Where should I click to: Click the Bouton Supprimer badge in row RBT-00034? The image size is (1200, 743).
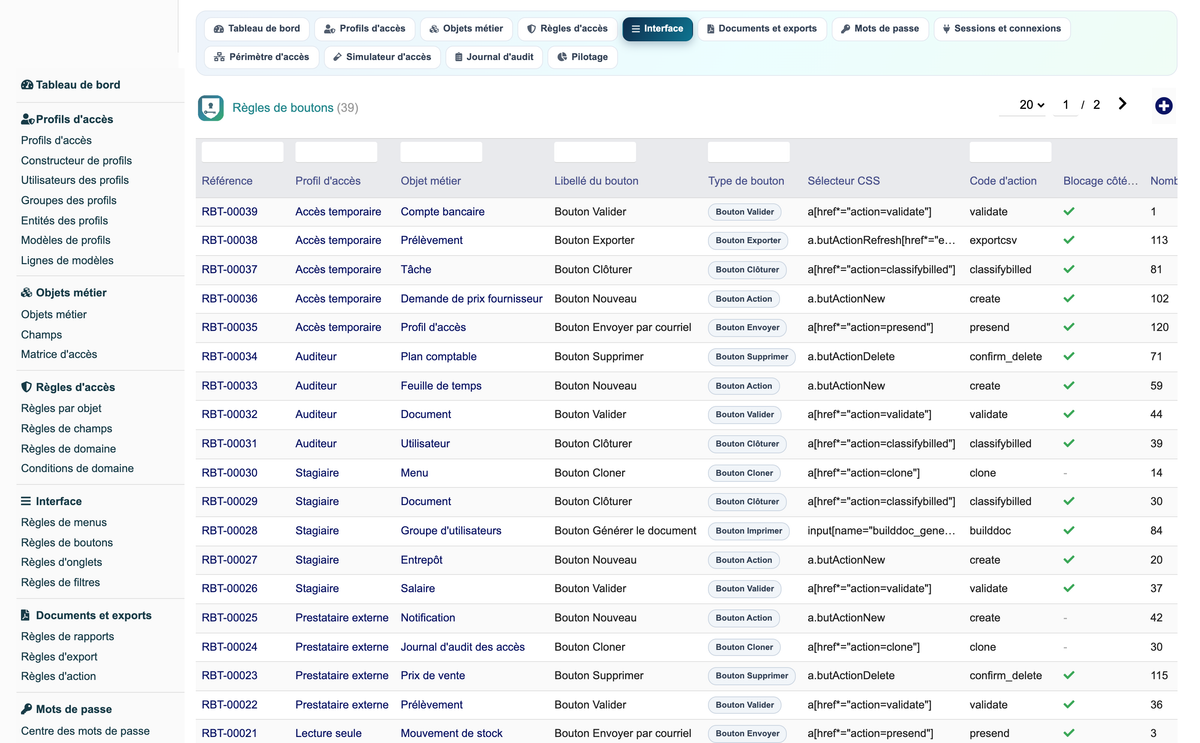[752, 357]
